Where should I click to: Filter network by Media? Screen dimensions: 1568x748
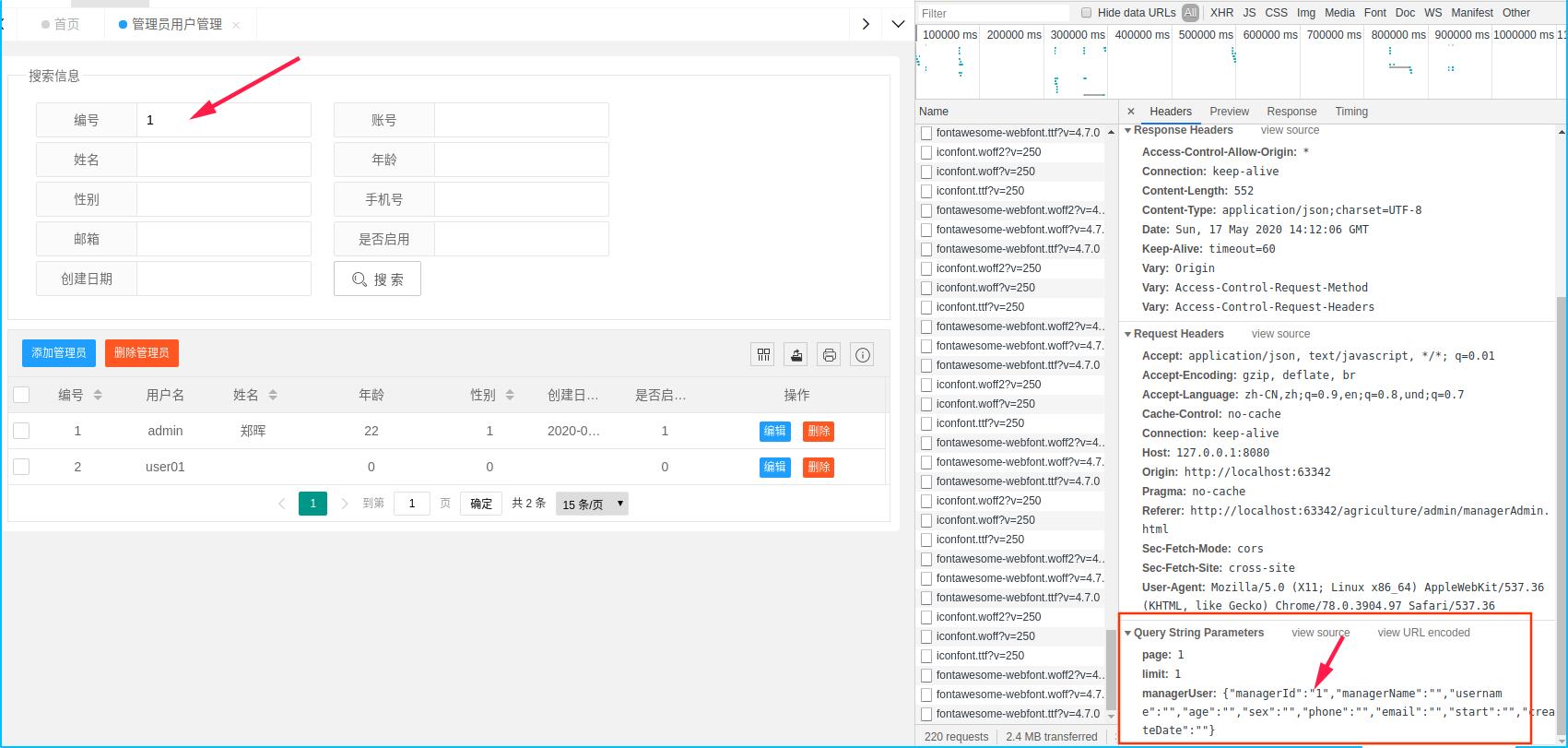tap(1339, 13)
